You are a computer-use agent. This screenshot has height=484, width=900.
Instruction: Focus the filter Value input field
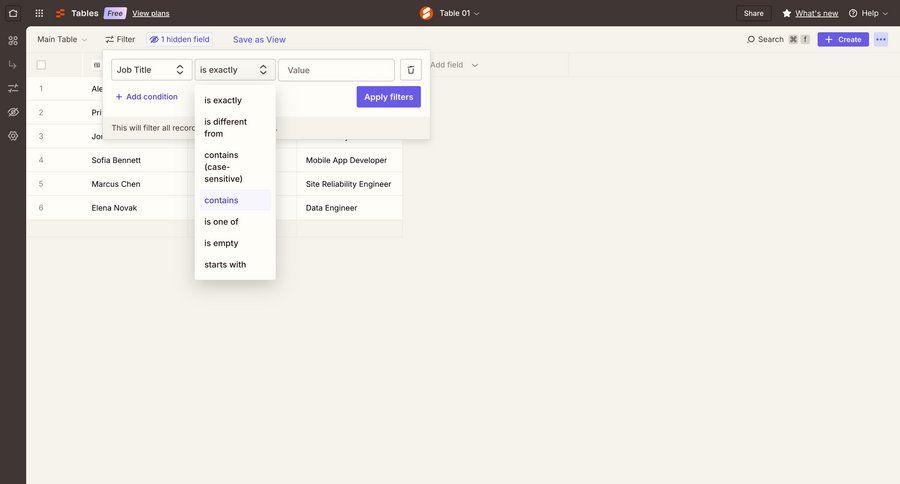pyautogui.click(x=336, y=70)
